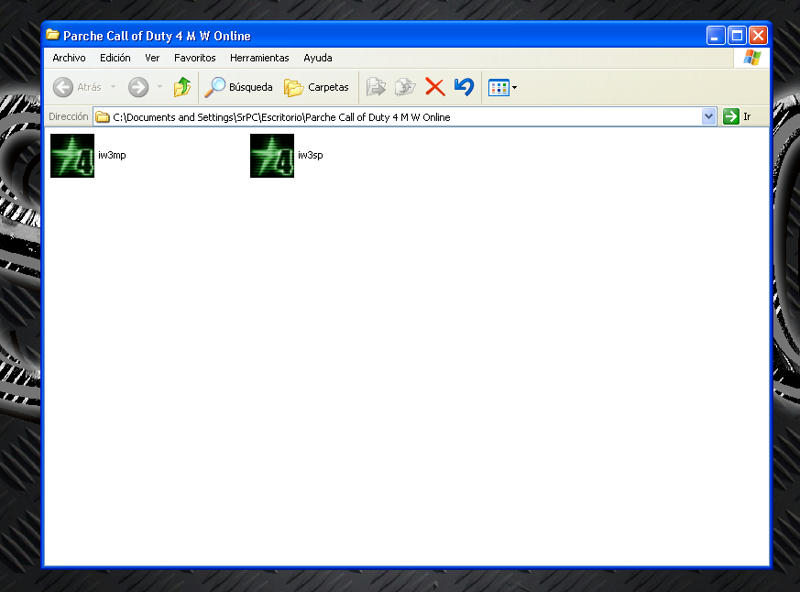The image size is (800, 592).
Task: Click the folder icon in the title bar
Action: (53, 35)
